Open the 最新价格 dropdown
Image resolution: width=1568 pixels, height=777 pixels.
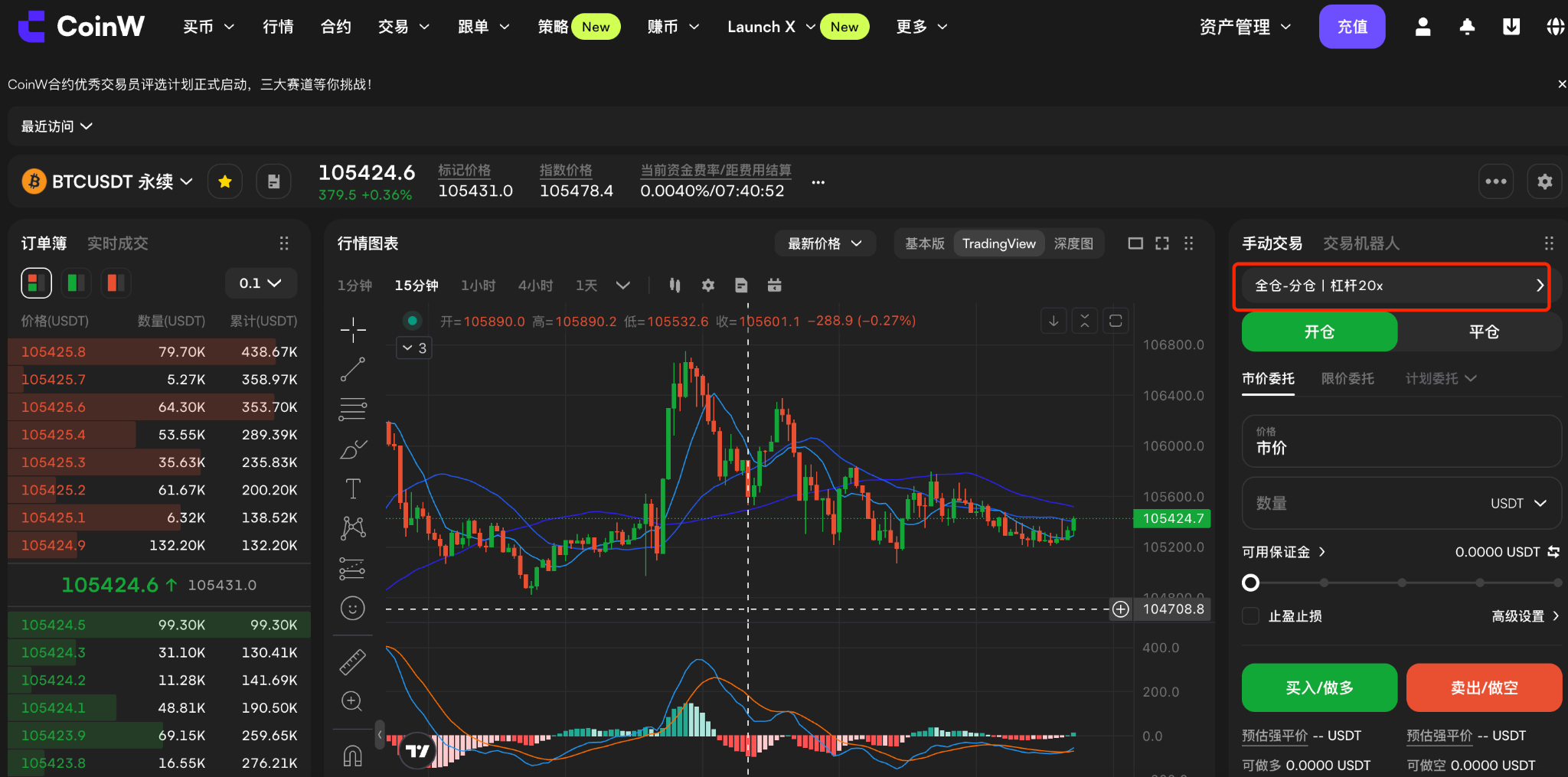825,243
